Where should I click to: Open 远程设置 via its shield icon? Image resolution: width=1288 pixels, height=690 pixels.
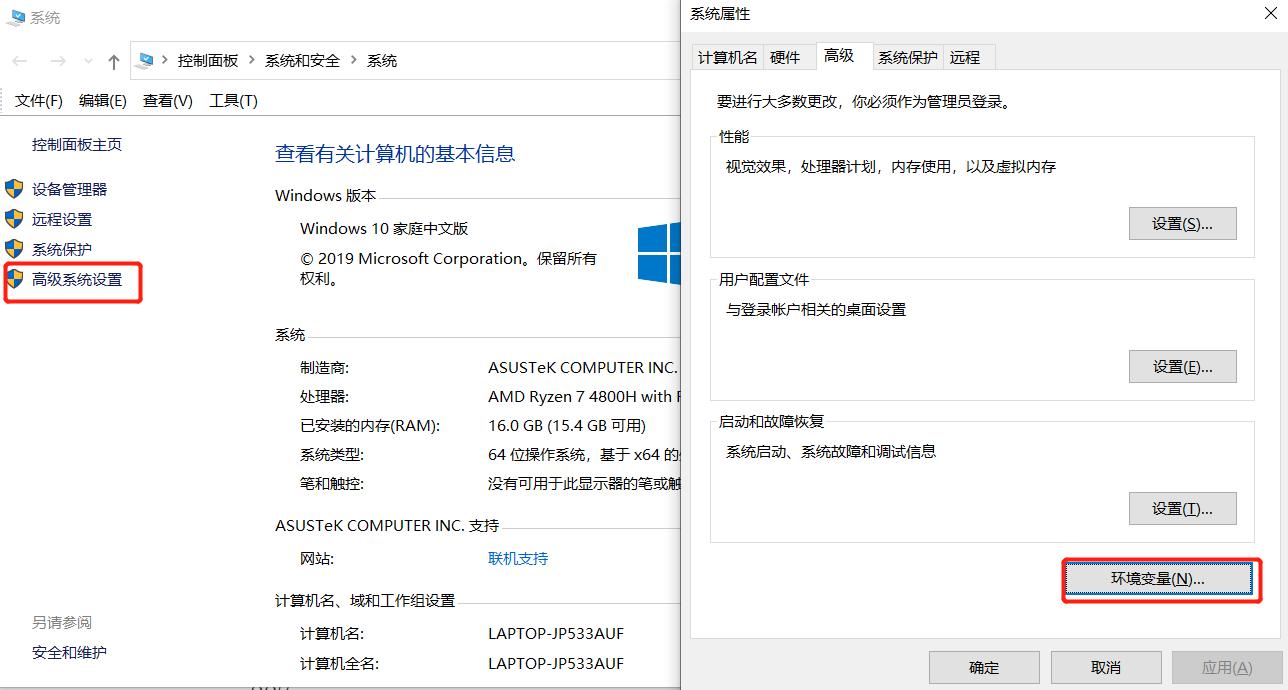pos(16,218)
